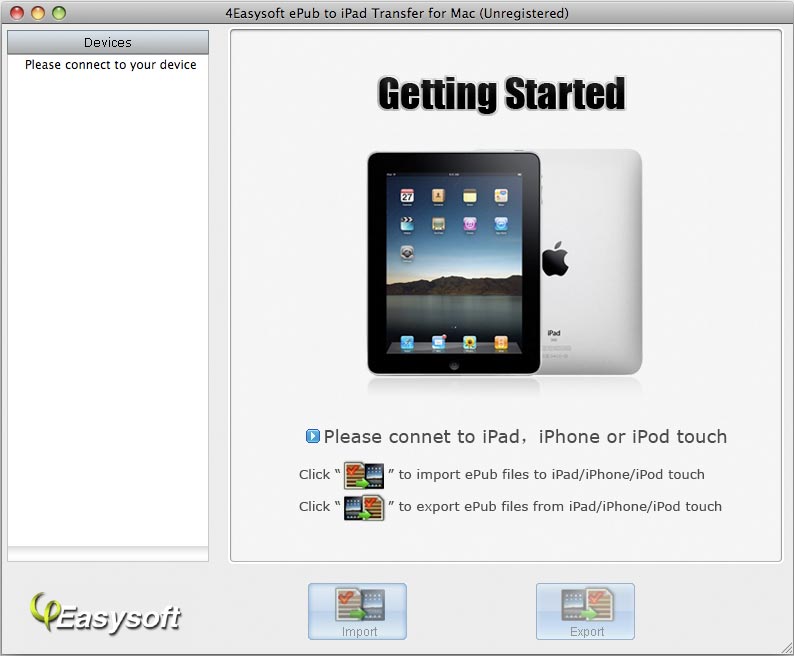Click the 4Easysoft logo
The height and width of the screenshot is (656, 794).
tap(105, 613)
